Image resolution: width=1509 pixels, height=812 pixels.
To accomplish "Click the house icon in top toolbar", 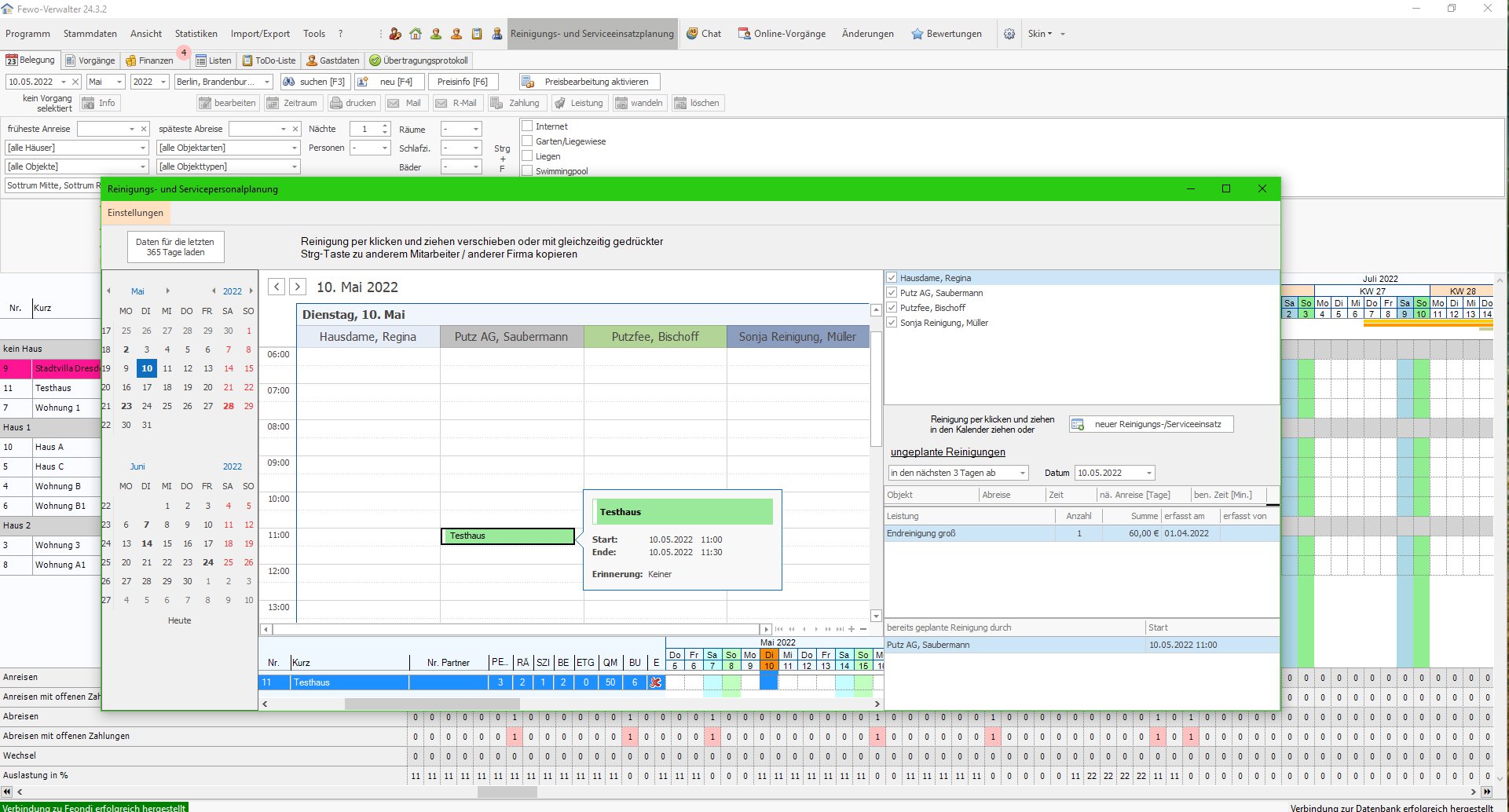I will [x=416, y=34].
